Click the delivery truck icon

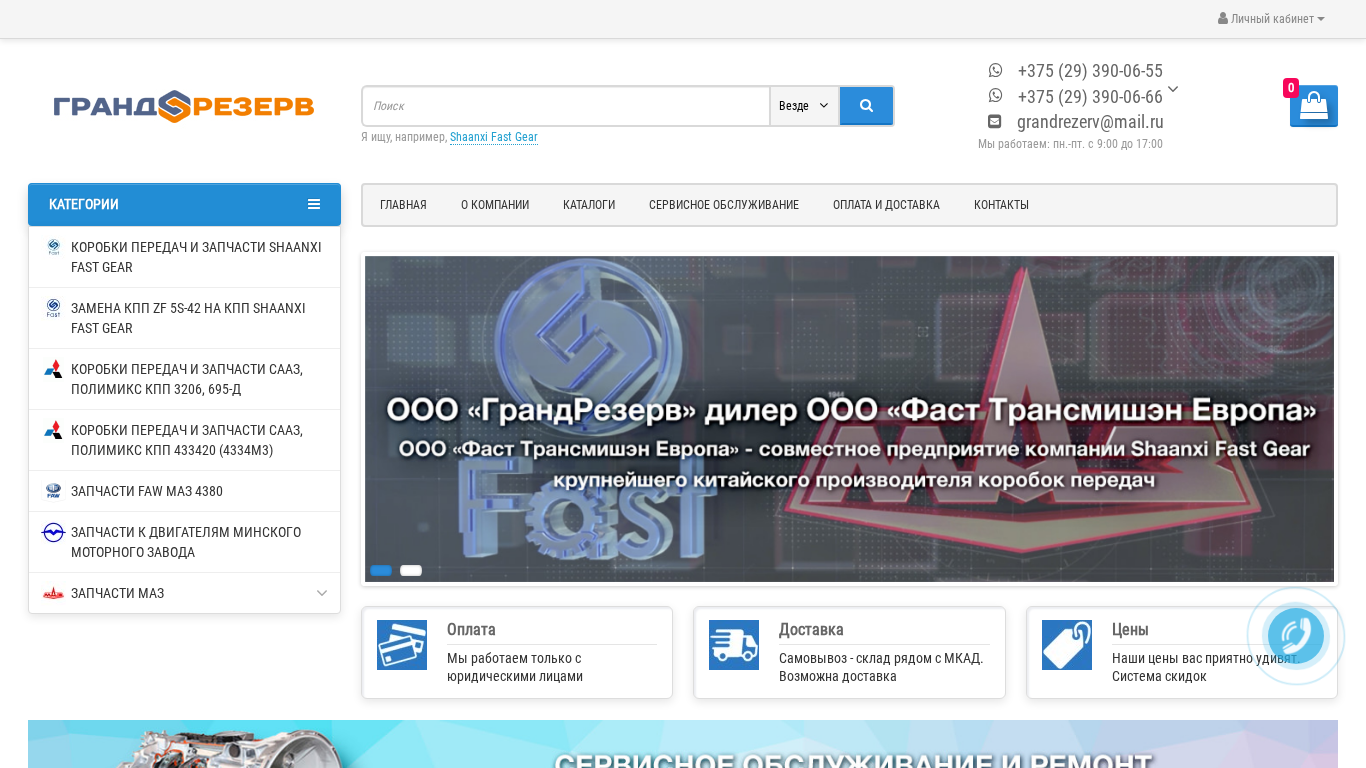pos(734,645)
